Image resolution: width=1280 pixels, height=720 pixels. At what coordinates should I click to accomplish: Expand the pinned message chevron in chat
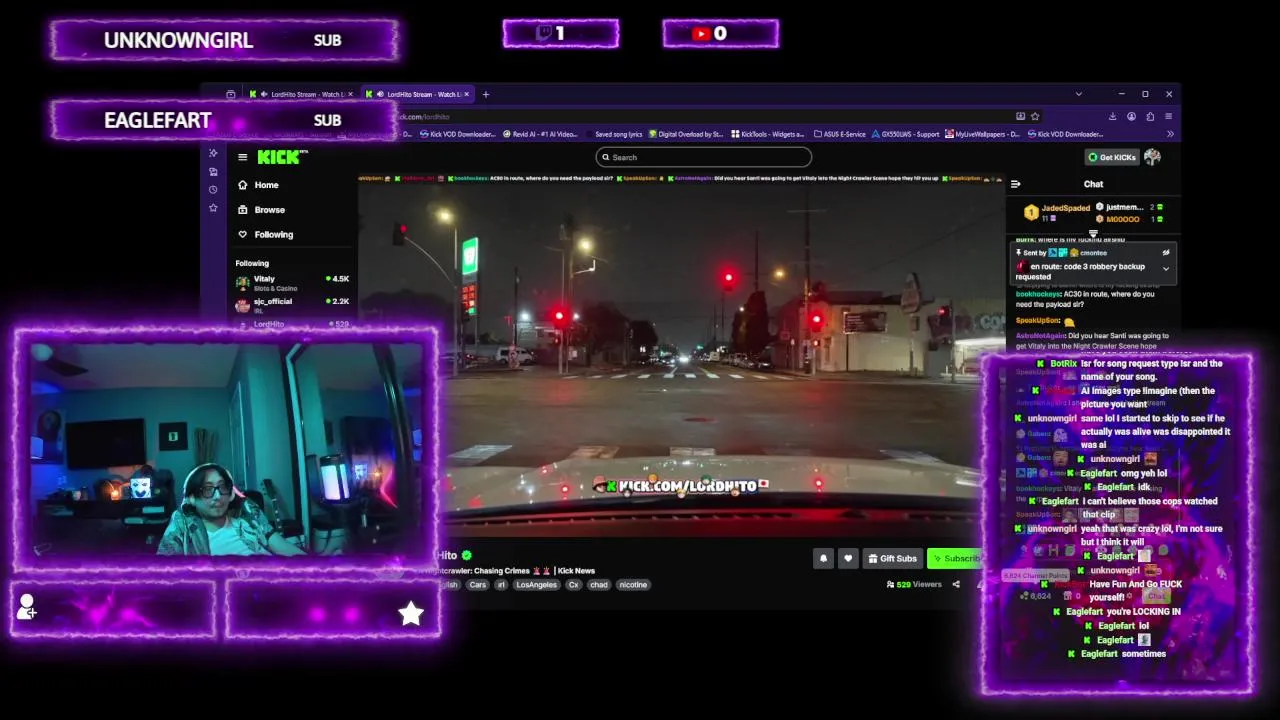(1165, 268)
